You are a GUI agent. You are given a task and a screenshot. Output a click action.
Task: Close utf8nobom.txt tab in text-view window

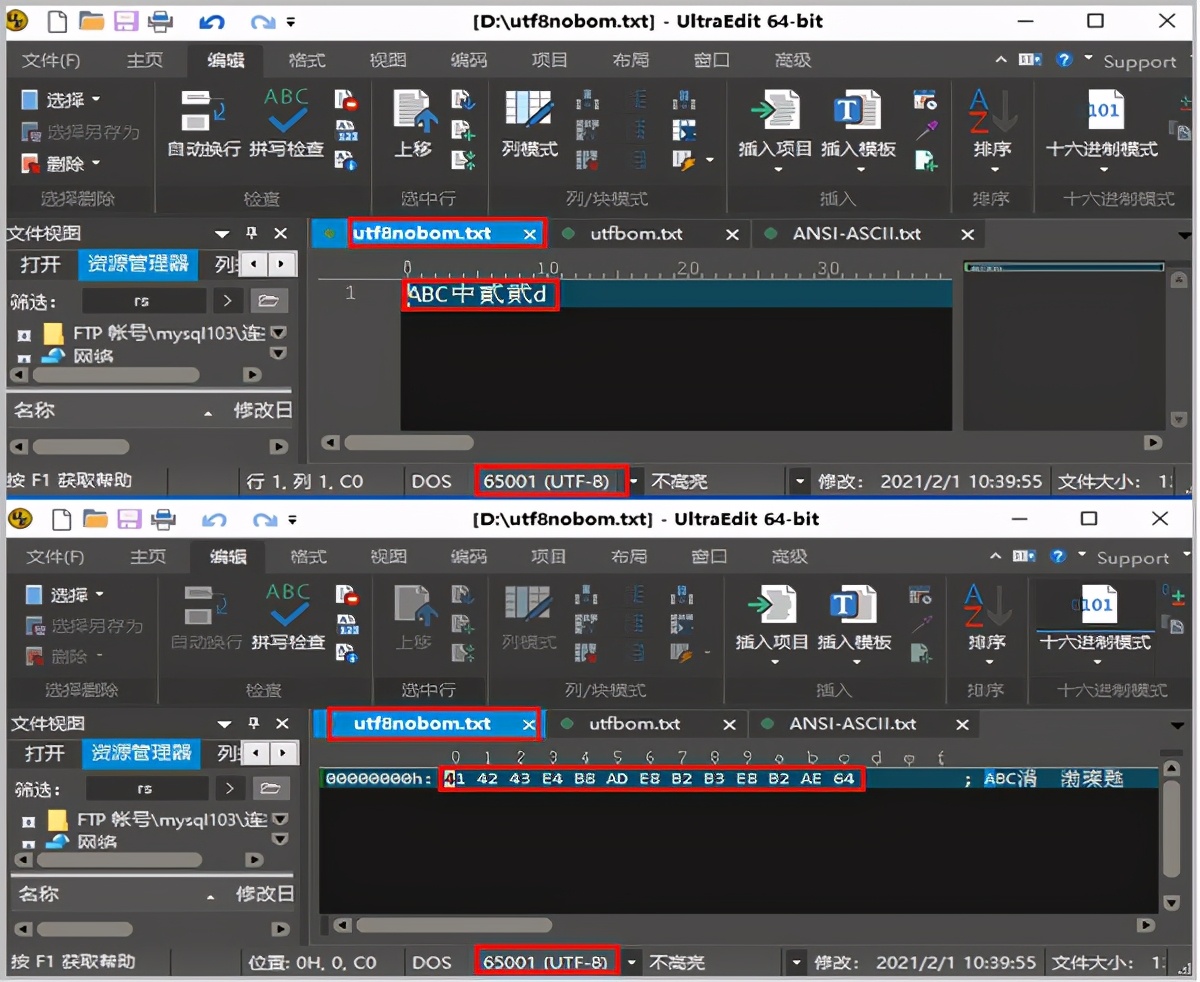530,234
